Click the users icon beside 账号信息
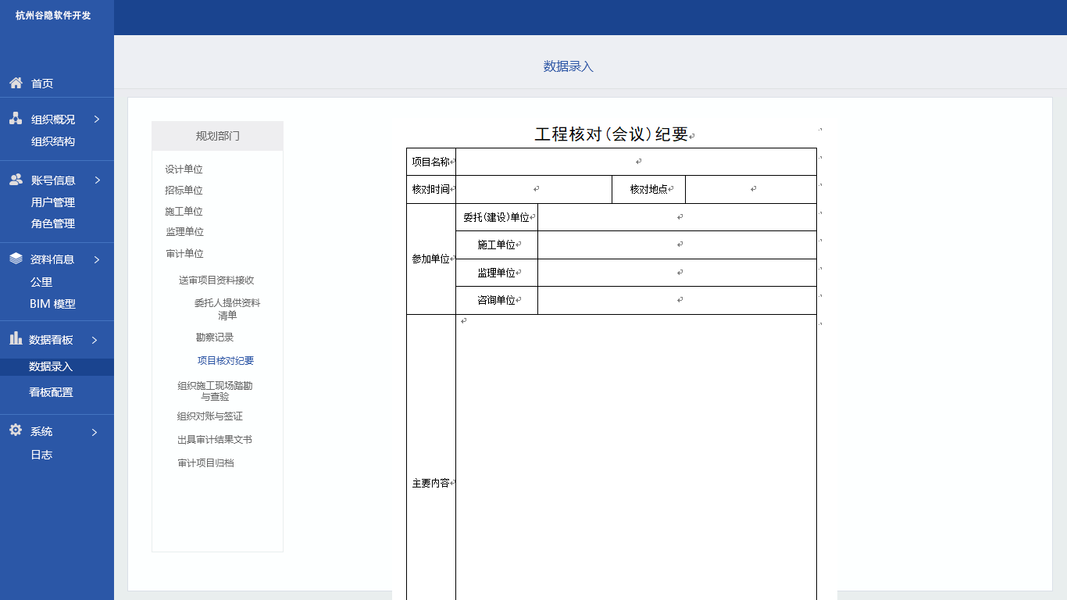Image resolution: width=1067 pixels, height=600 pixels. point(16,180)
